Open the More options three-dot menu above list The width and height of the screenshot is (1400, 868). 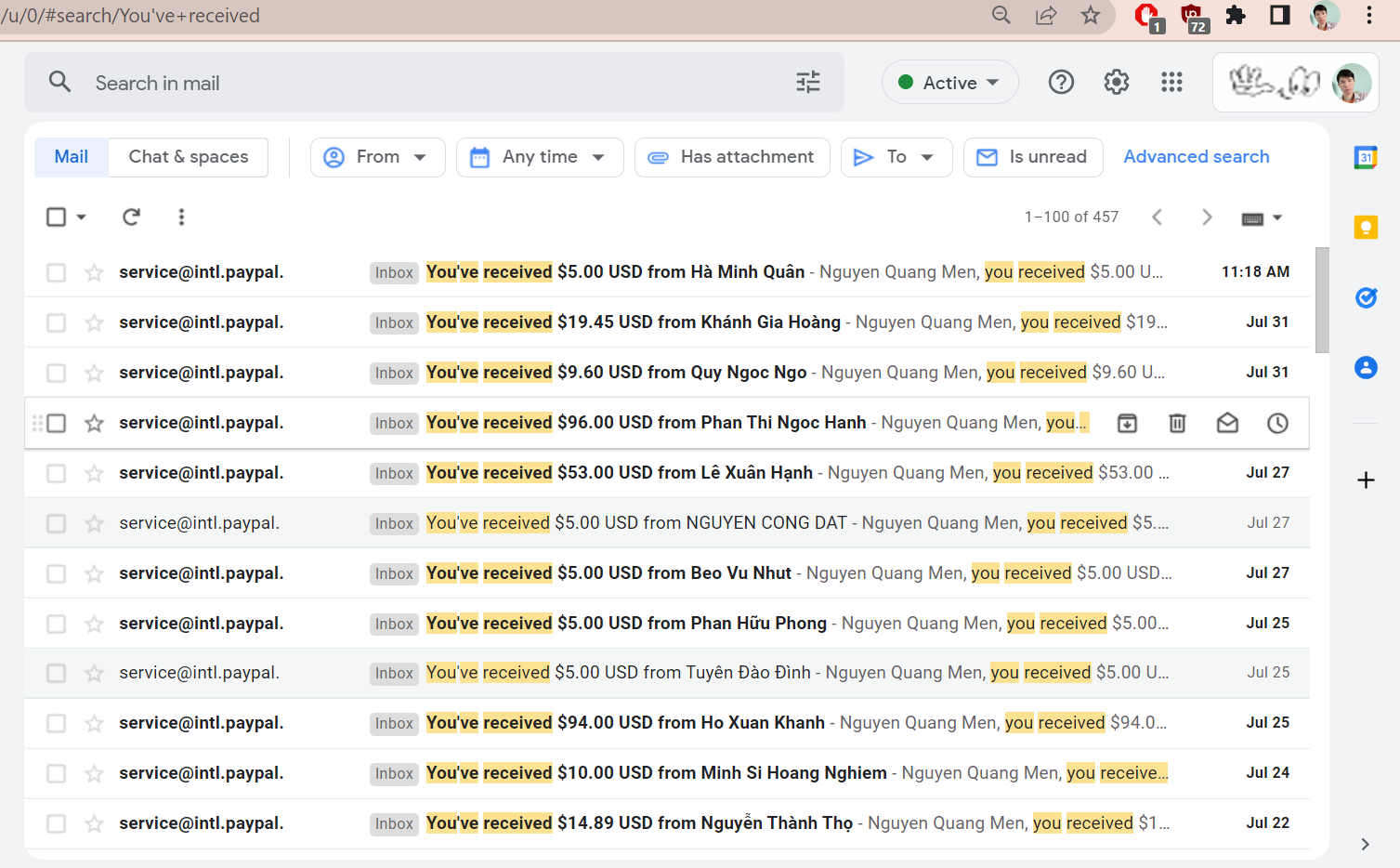point(181,217)
